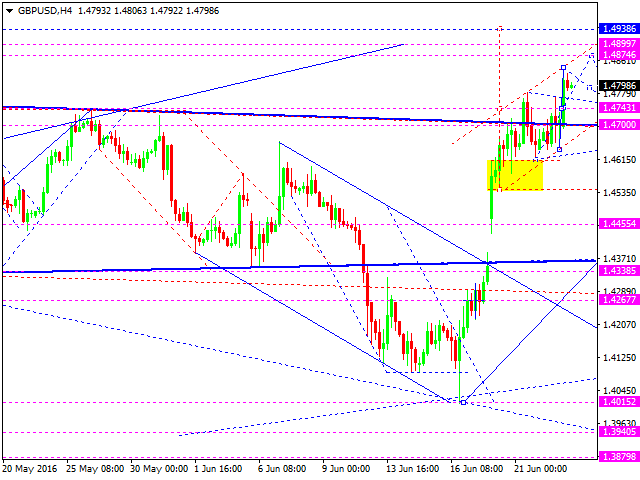Click the 1.40450 price axis value
Viewport: 640px width, 480px height.
coord(619,391)
